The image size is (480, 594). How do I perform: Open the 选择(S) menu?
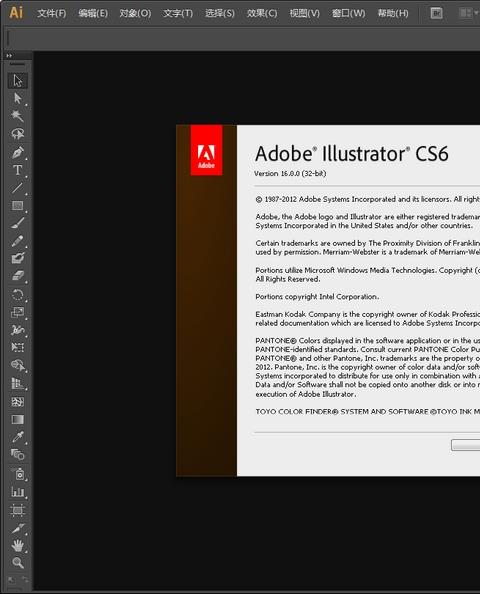pos(220,13)
